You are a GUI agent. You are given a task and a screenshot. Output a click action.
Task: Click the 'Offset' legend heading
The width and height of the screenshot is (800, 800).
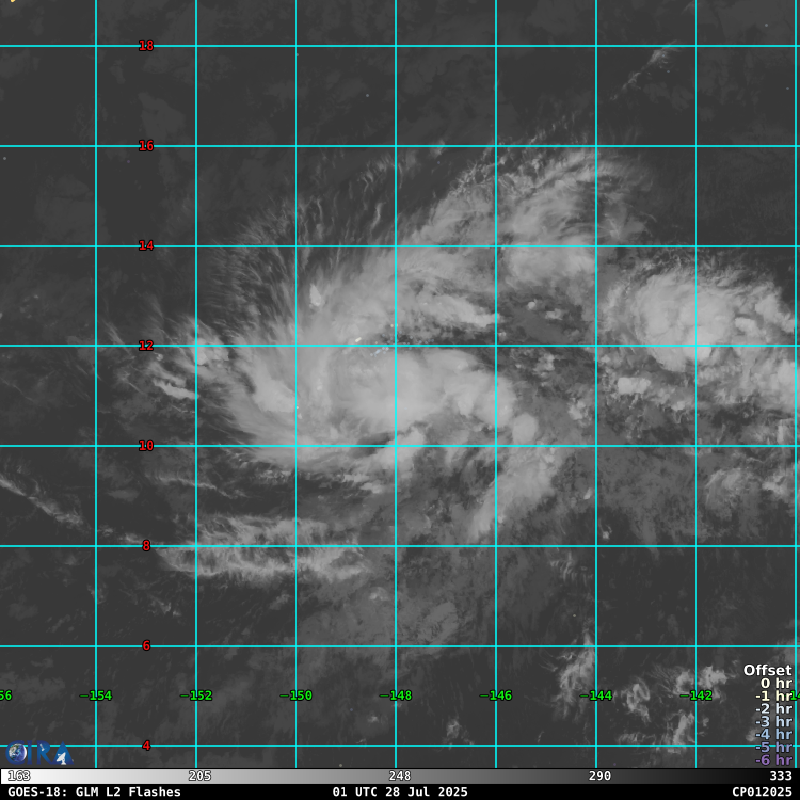point(767,671)
